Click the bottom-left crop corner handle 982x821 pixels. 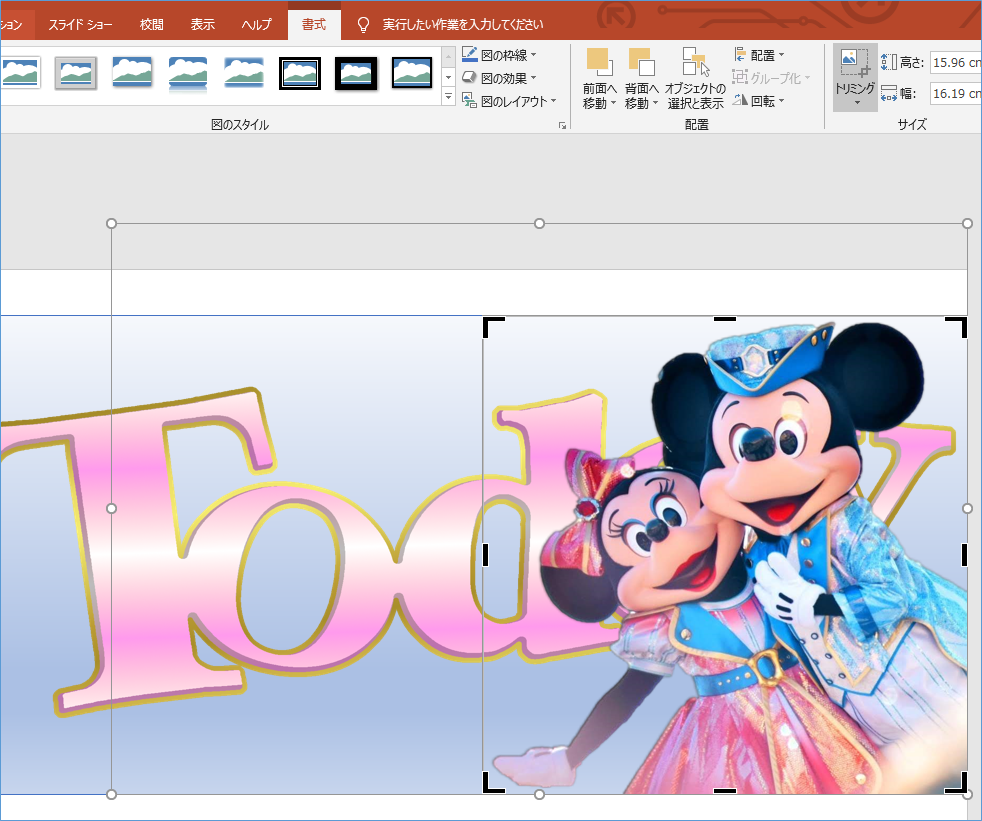click(x=490, y=787)
